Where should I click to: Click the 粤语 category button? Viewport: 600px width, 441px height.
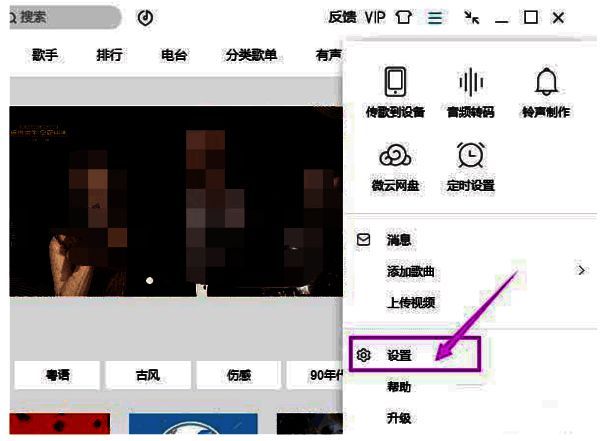[x=57, y=375]
